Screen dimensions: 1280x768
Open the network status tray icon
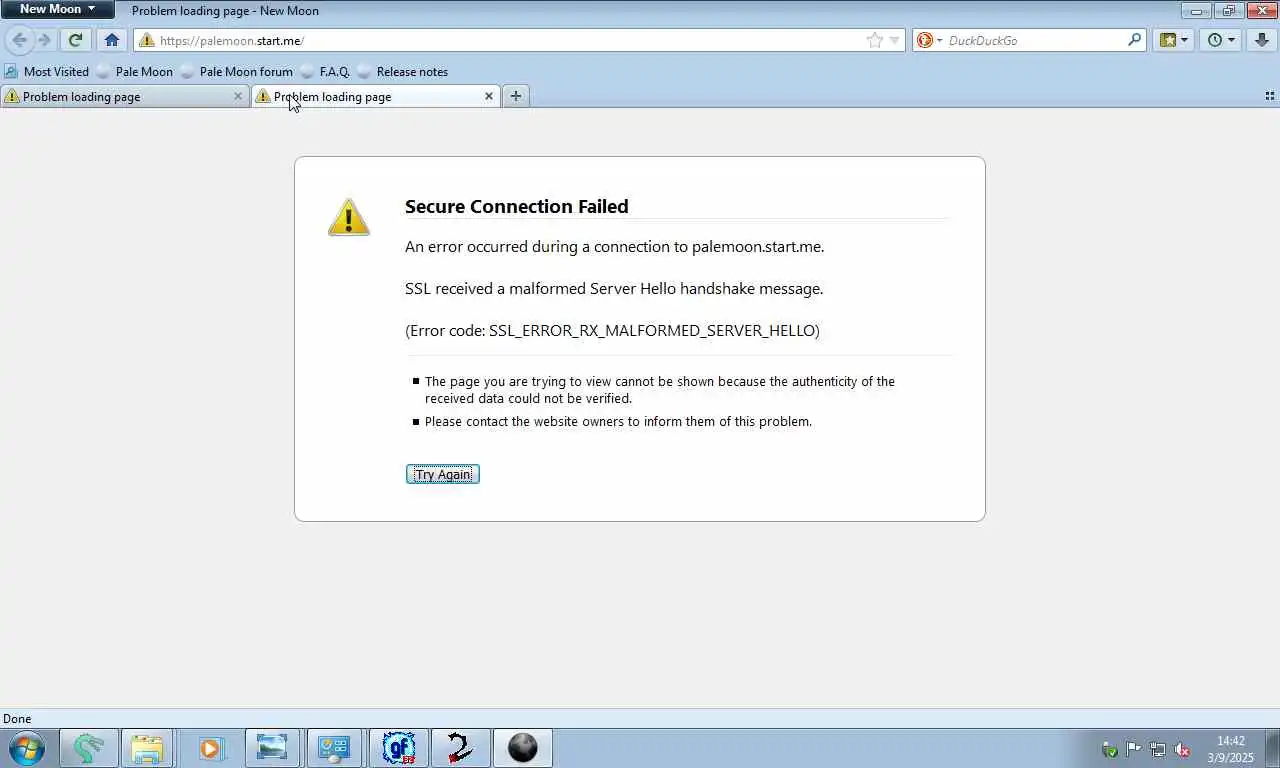click(1158, 749)
